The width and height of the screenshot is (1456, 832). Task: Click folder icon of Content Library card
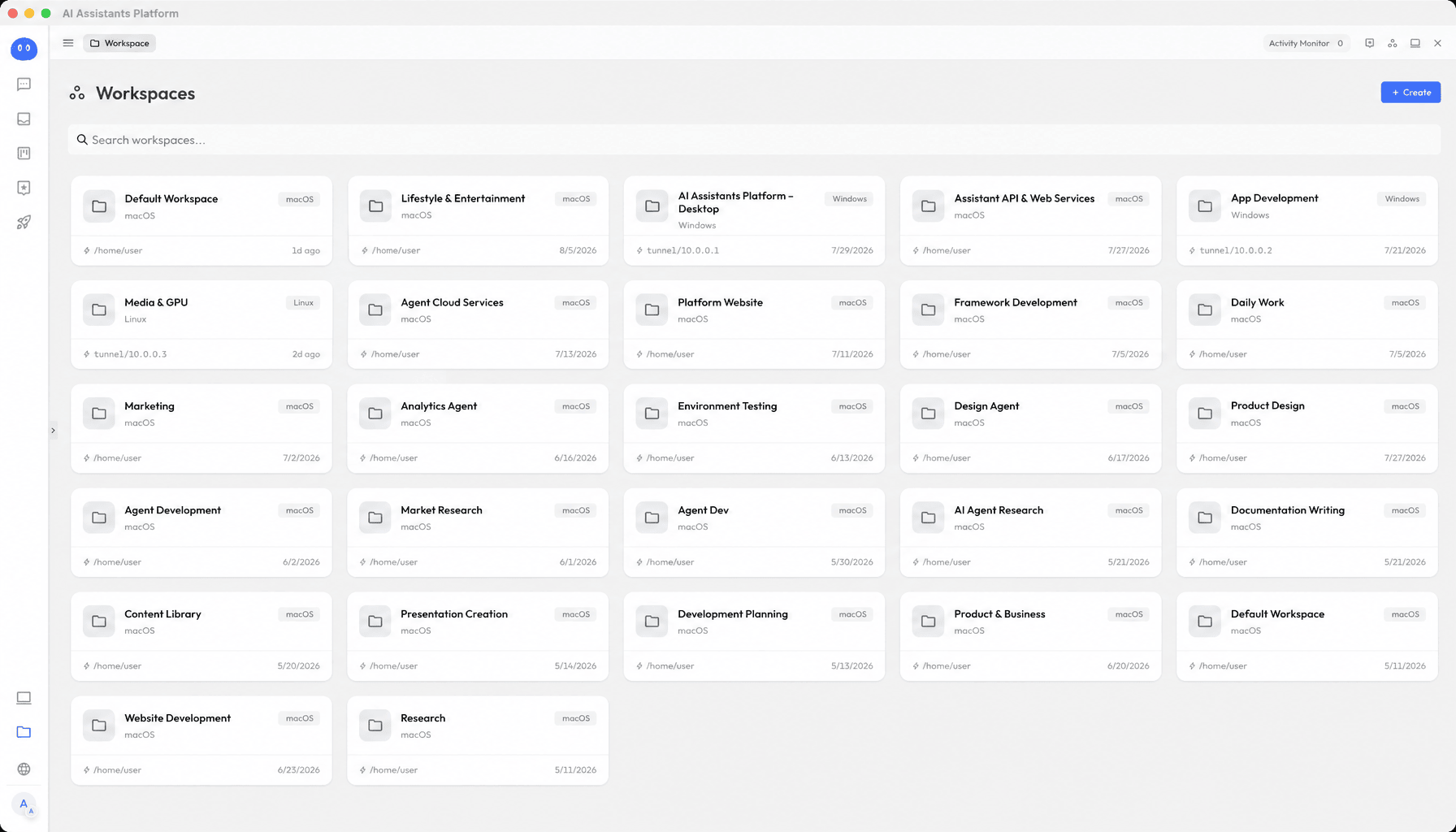pyautogui.click(x=99, y=622)
